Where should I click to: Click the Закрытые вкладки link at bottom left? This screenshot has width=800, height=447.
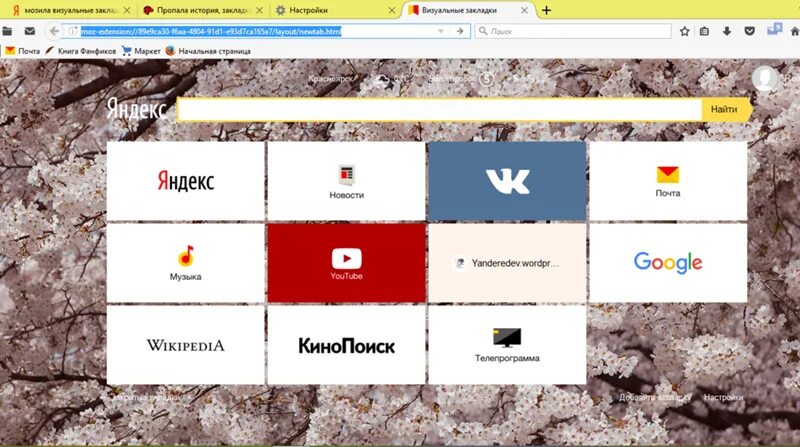(x=146, y=398)
